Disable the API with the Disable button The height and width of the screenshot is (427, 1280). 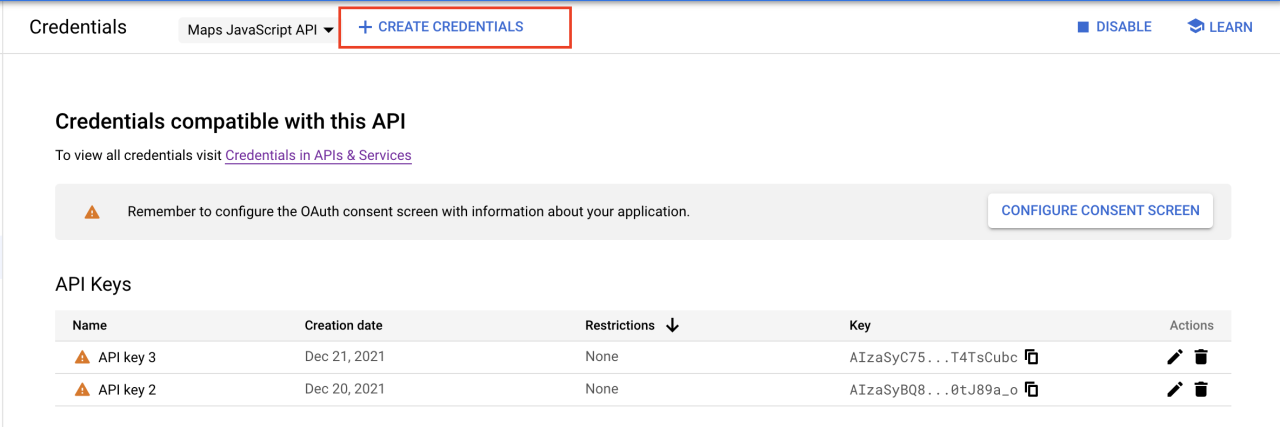[x=1114, y=27]
